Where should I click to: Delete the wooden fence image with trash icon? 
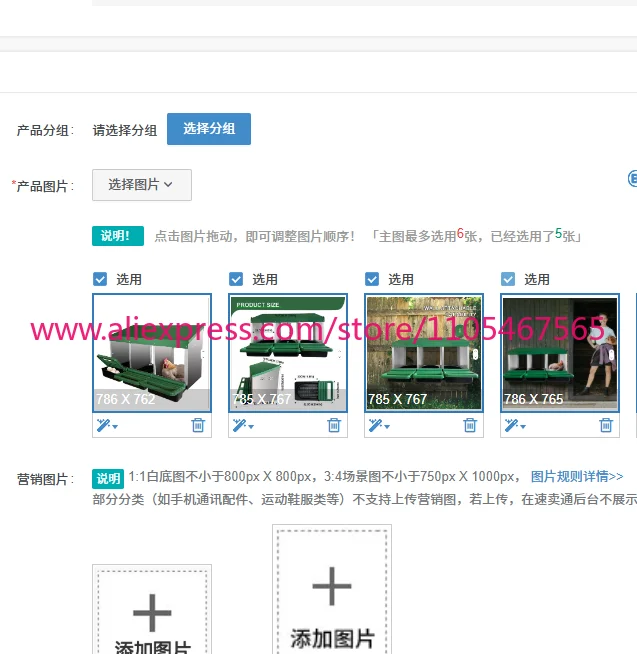pos(470,425)
